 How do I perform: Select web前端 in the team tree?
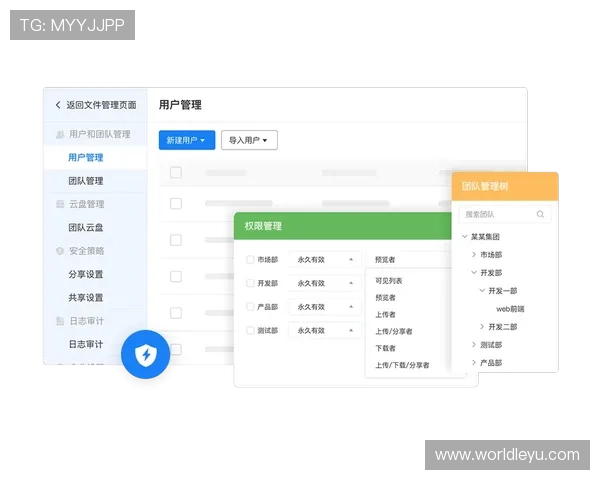510,309
